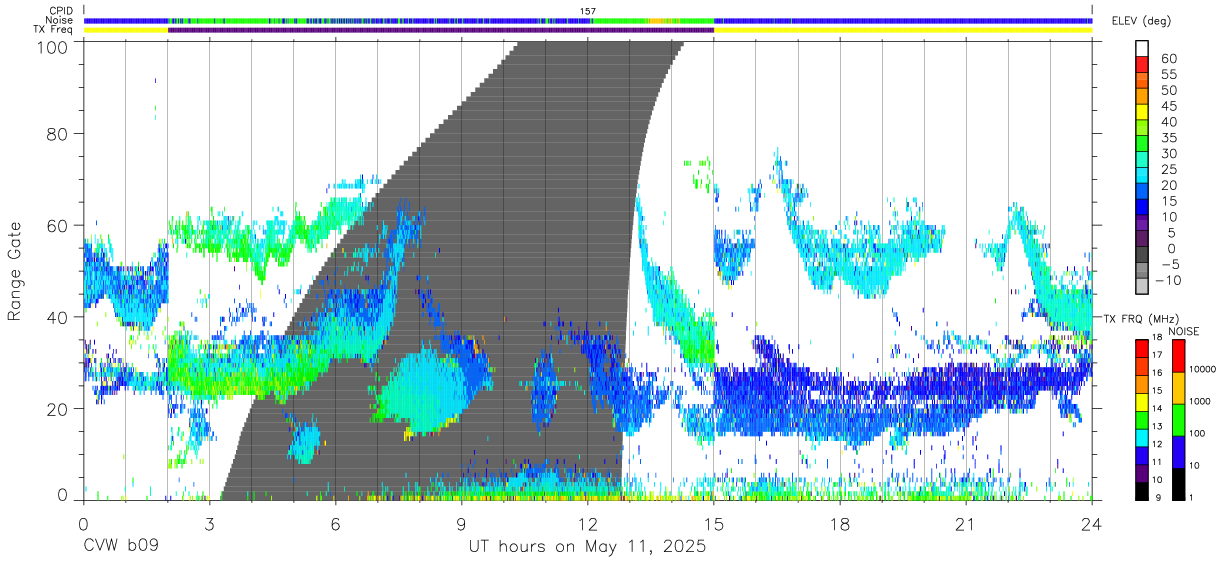Click the y-axis tick label 60
This screenshot has width=1228, height=567.
[x=59, y=225]
